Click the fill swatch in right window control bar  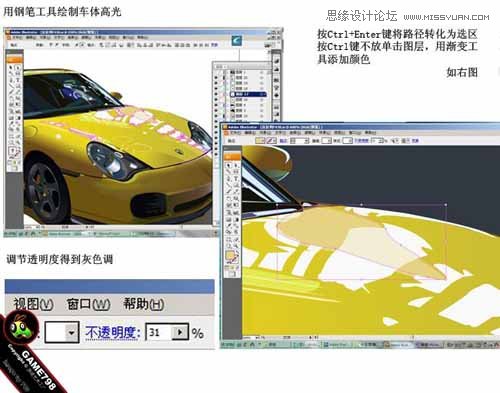260,141
